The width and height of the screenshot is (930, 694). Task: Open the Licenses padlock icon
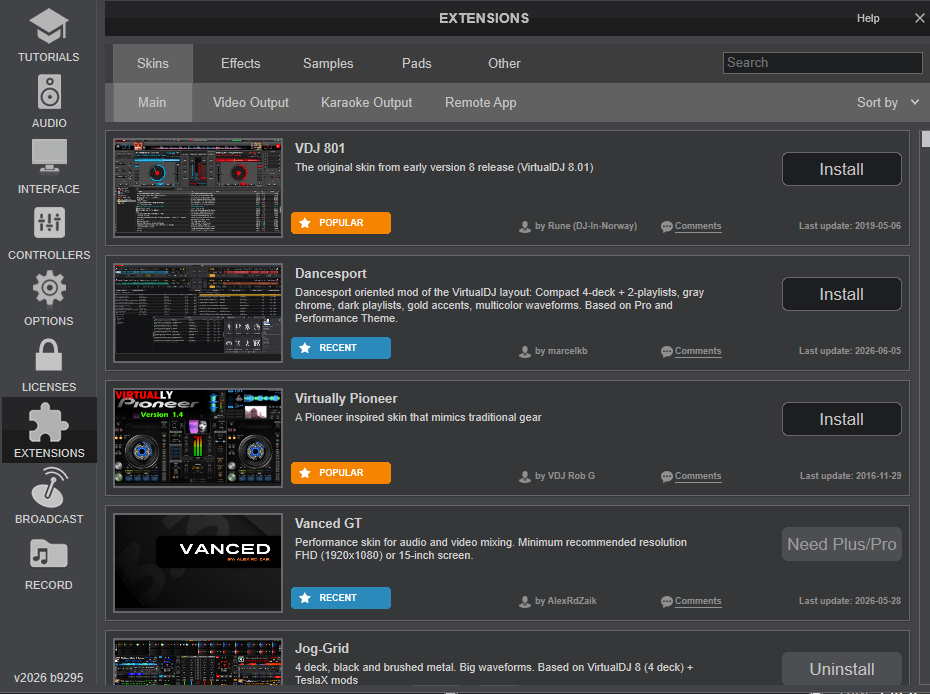[49, 355]
